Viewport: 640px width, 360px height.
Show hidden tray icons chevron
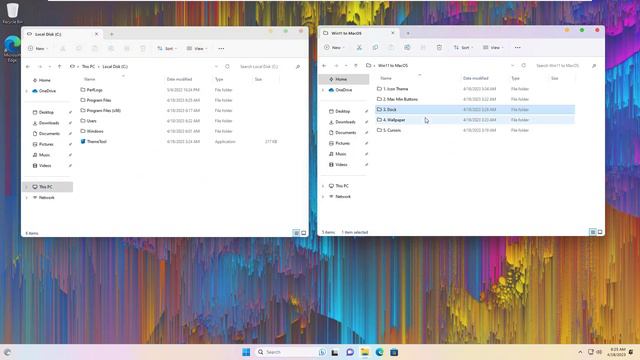tap(580, 352)
